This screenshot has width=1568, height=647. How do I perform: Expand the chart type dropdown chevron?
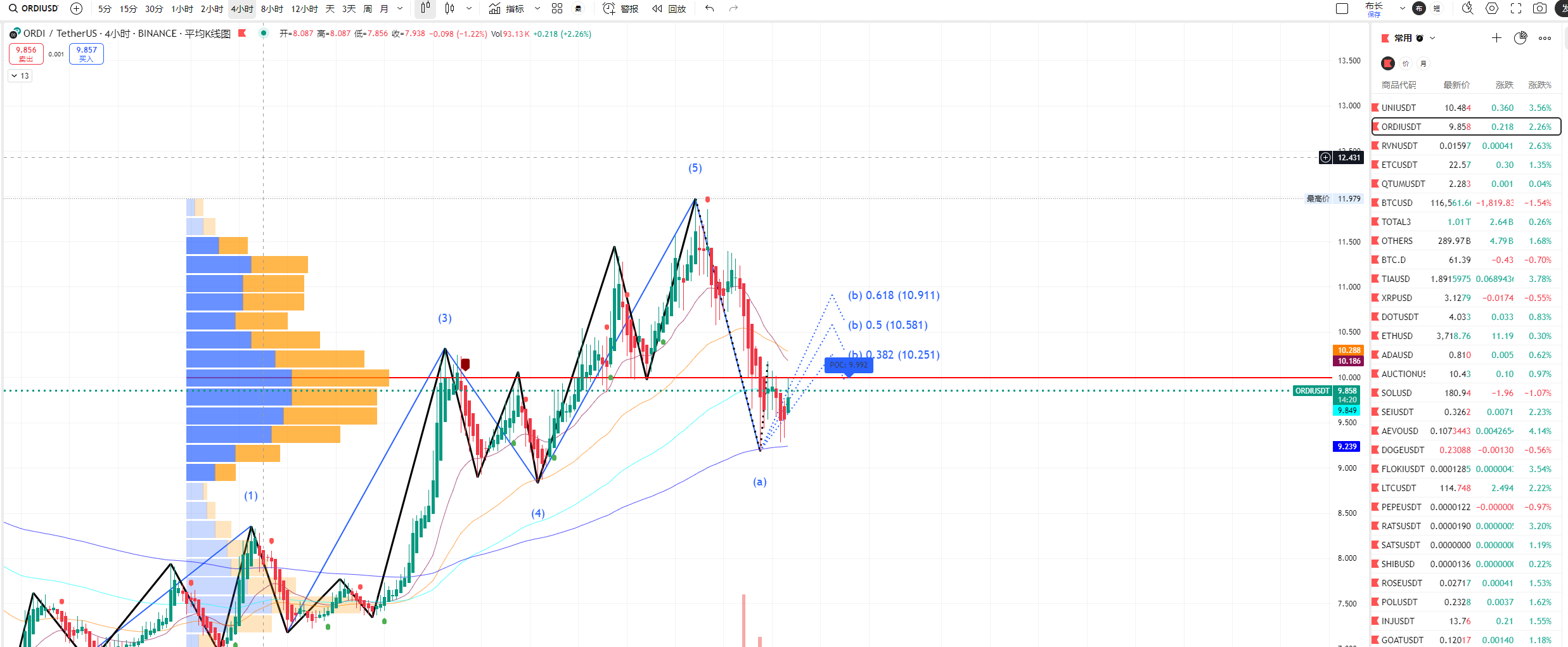(x=469, y=8)
